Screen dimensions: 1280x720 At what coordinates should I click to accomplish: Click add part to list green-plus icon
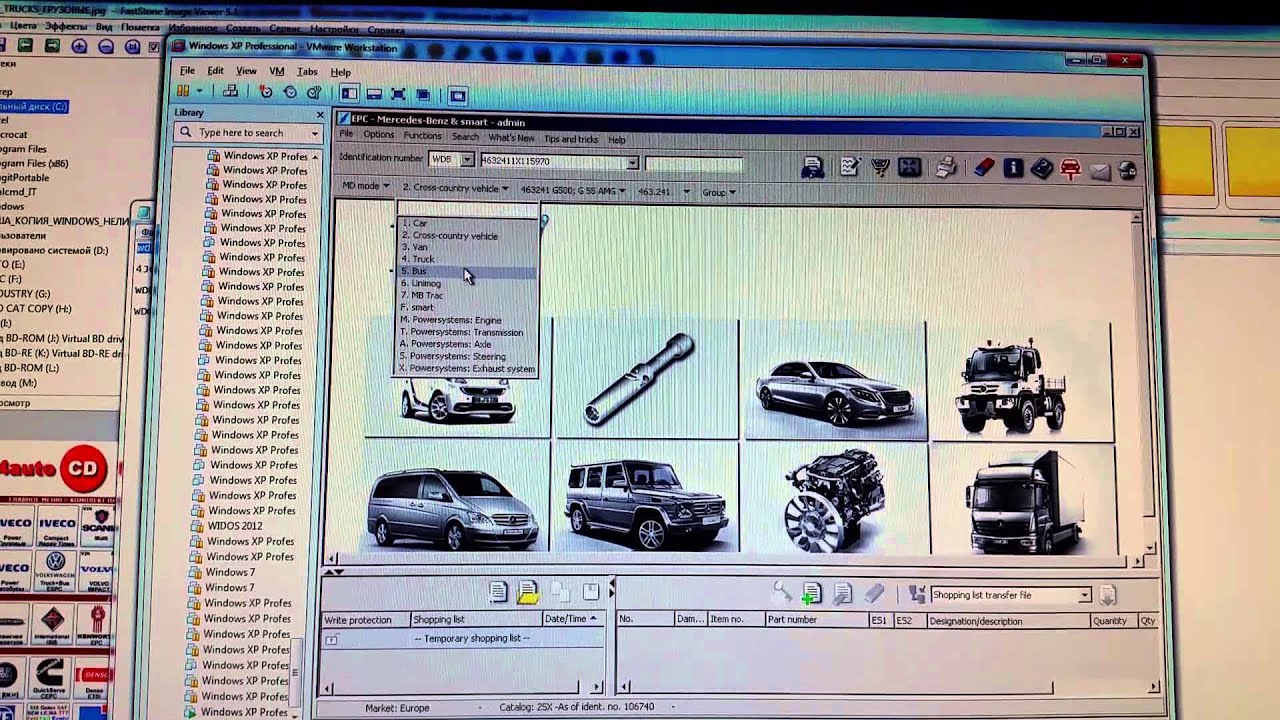coord(811,594)
